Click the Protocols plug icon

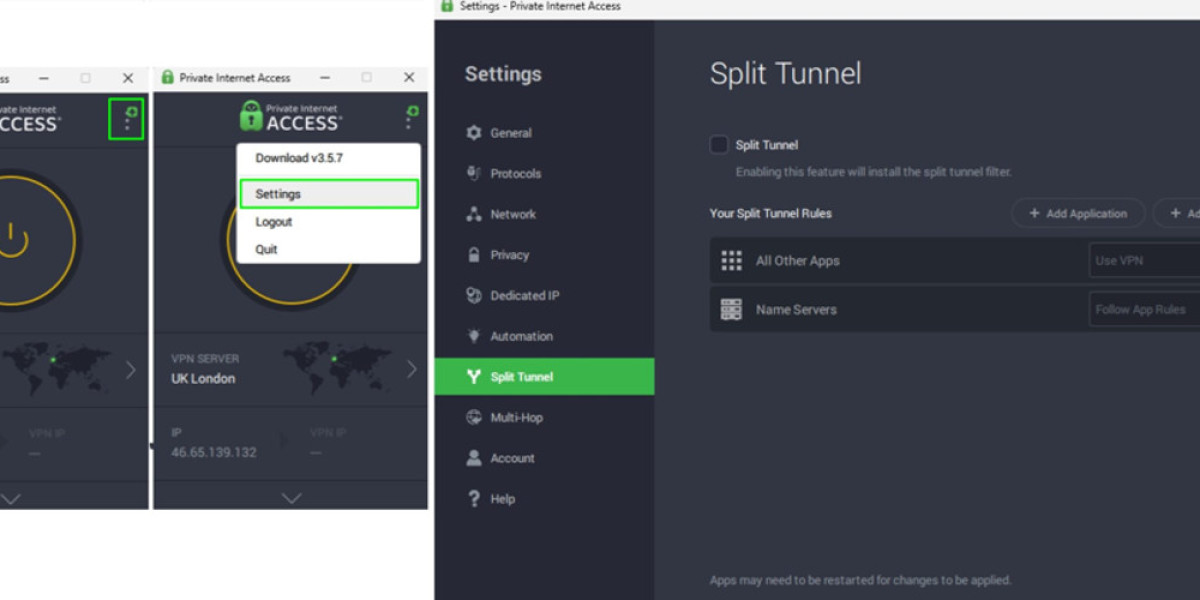coord(474,174)
